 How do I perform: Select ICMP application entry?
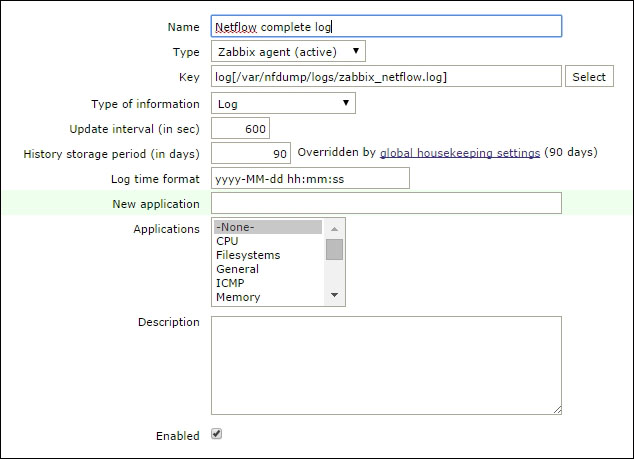267,283
